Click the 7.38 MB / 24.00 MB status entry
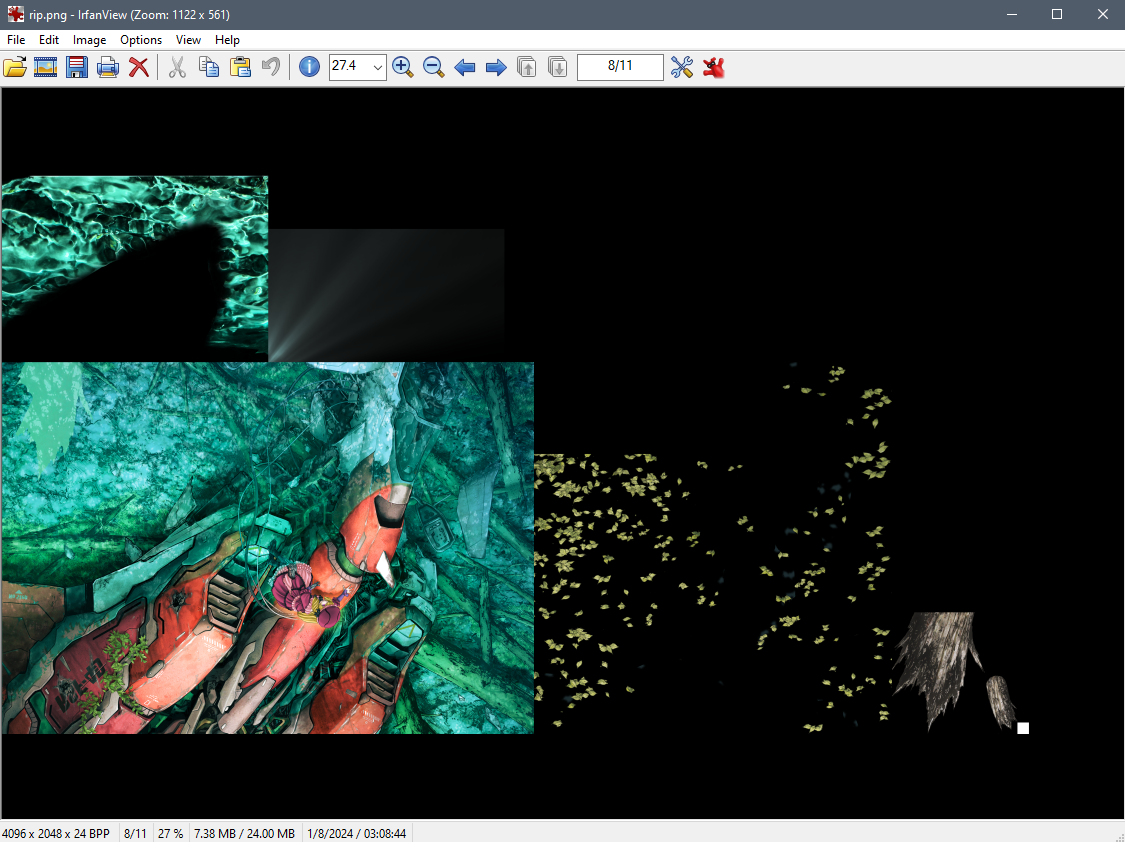The image size is (1125, 842). (245, 833)
